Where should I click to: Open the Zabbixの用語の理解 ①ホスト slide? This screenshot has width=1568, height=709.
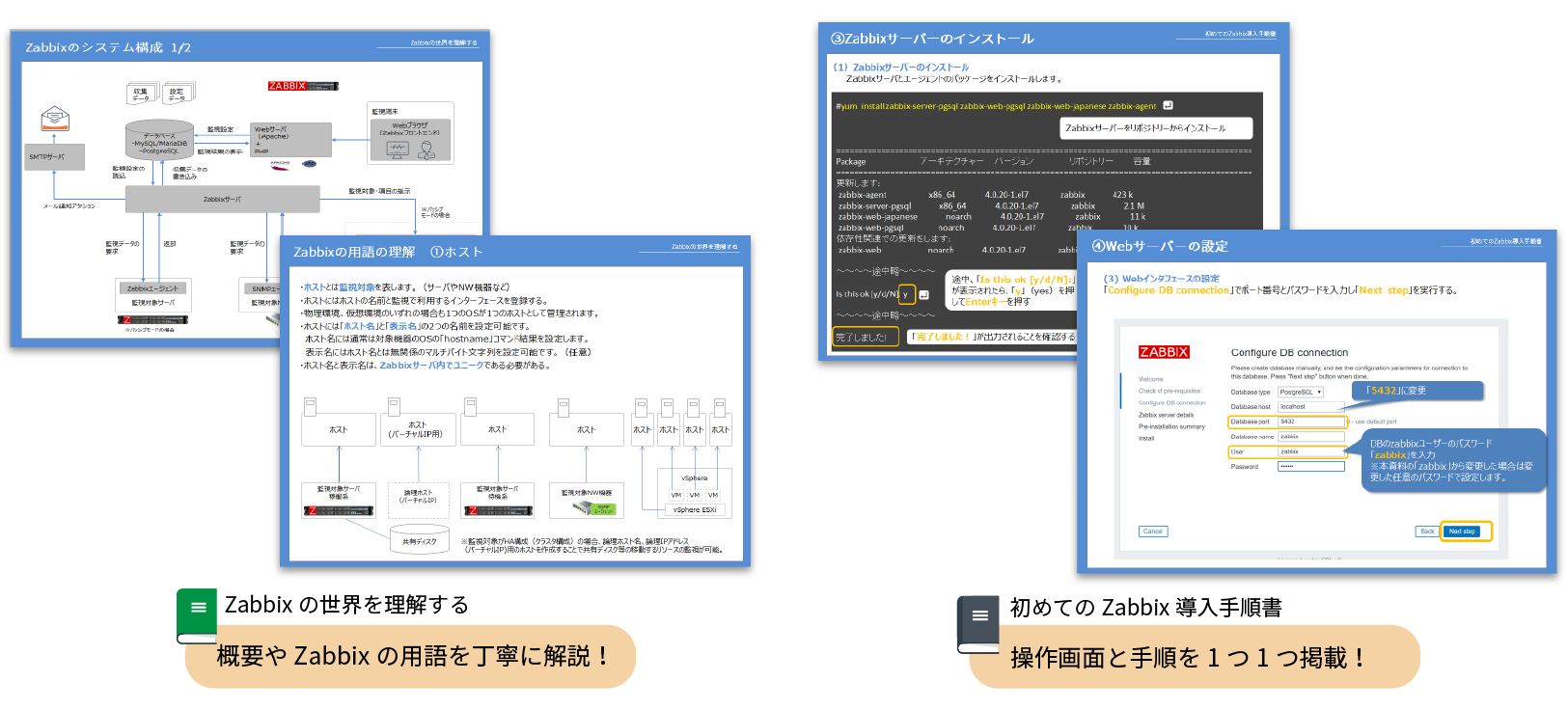click(x=515, y=400)
